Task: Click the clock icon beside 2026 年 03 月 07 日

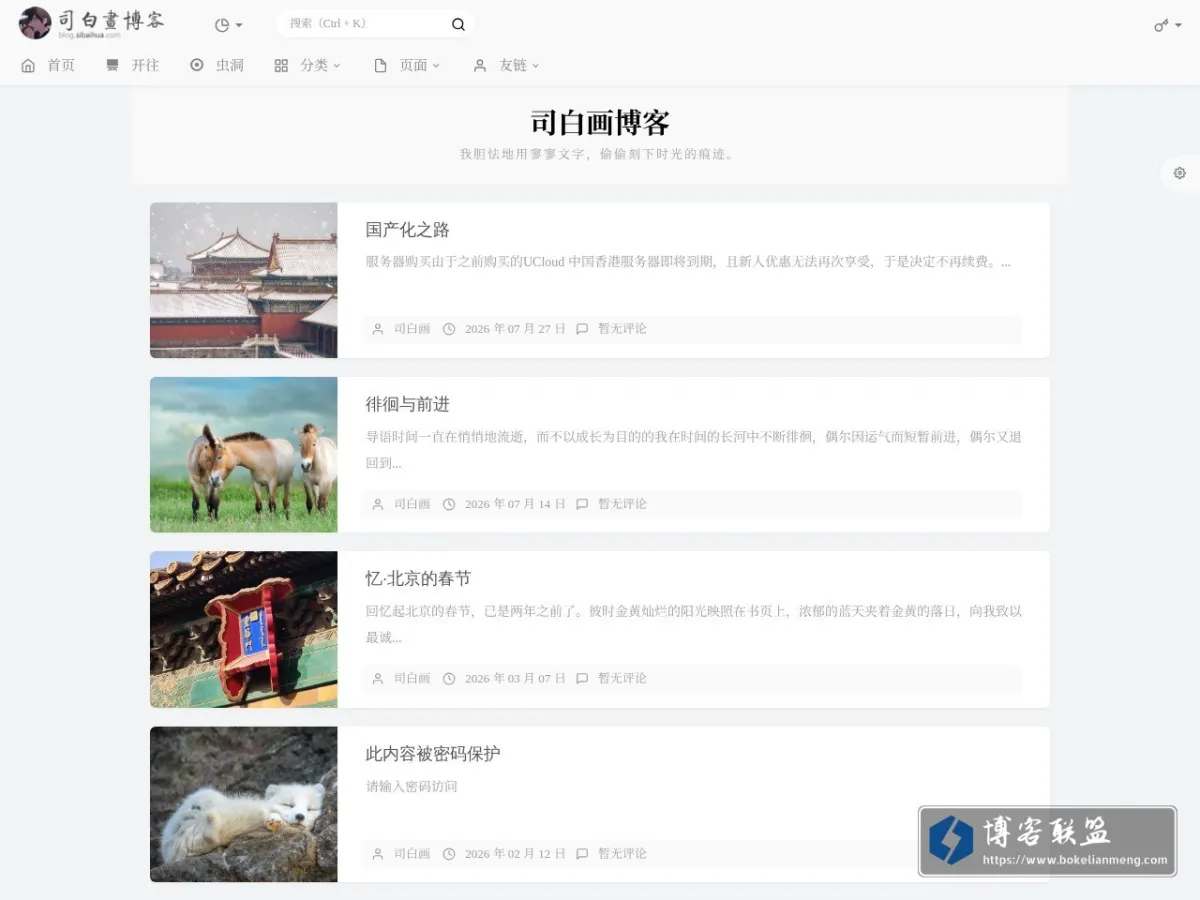Action: click(449, 679)
